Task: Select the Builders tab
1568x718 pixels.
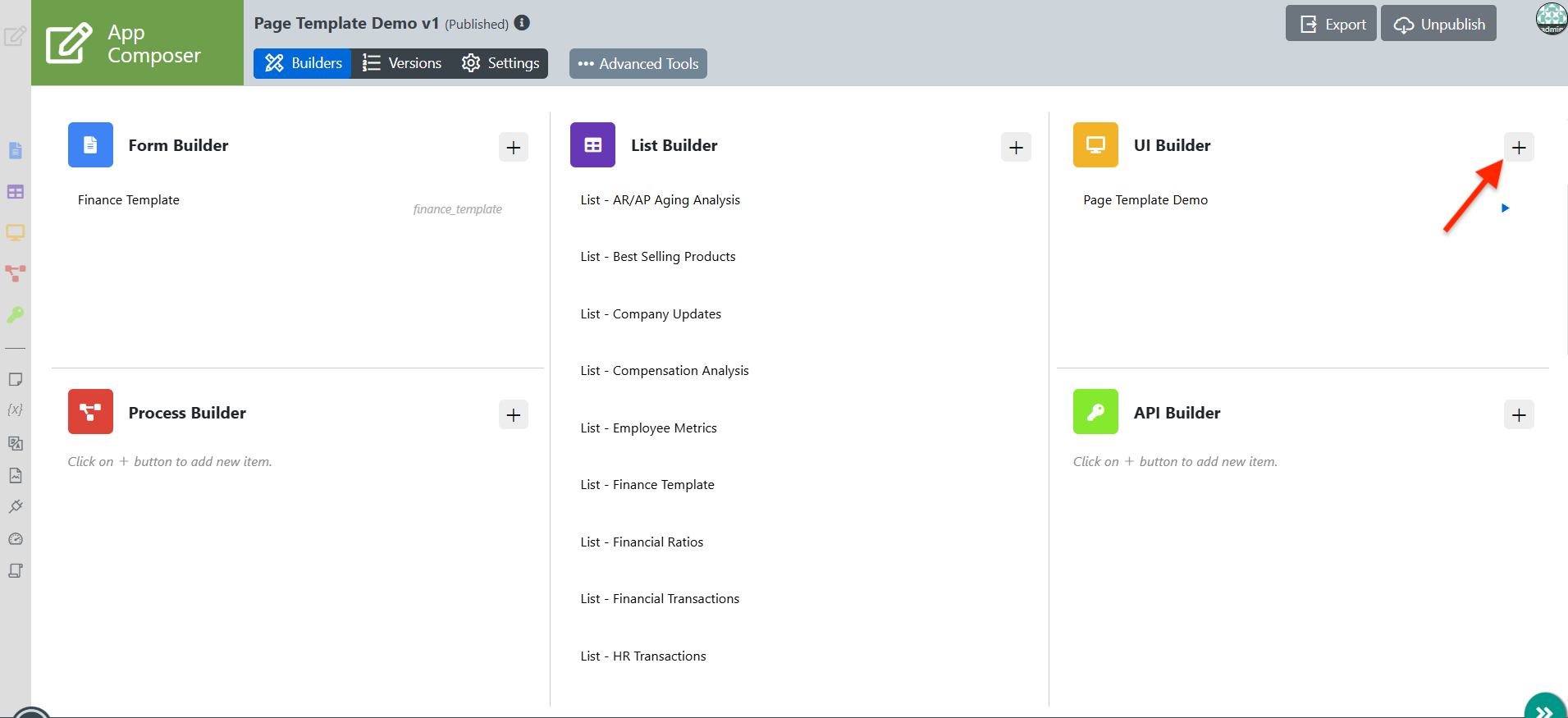Action: pos(303,63)
